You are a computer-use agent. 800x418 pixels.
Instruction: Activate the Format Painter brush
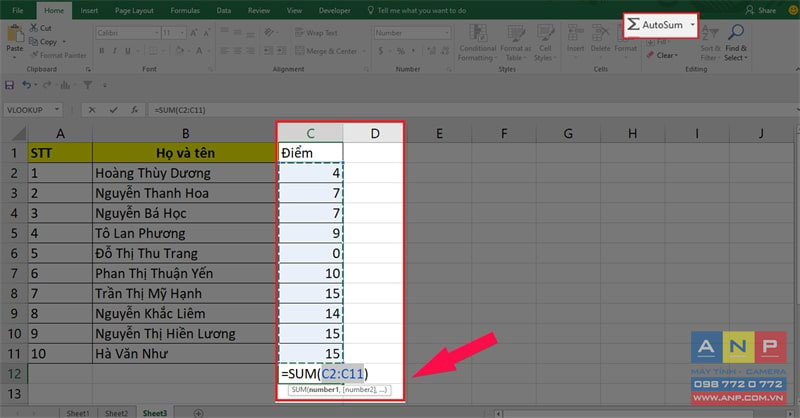[x=58, y=55]
